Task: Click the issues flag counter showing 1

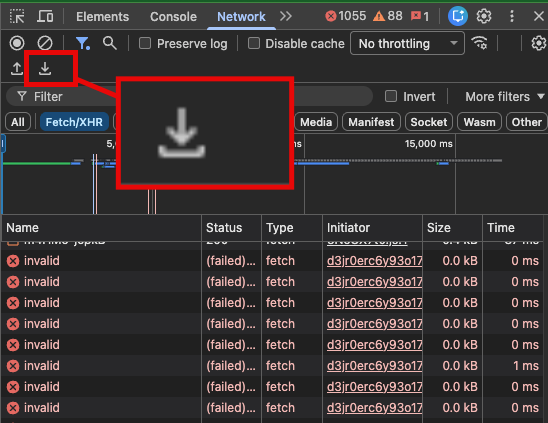Action: tap(420, 16)
